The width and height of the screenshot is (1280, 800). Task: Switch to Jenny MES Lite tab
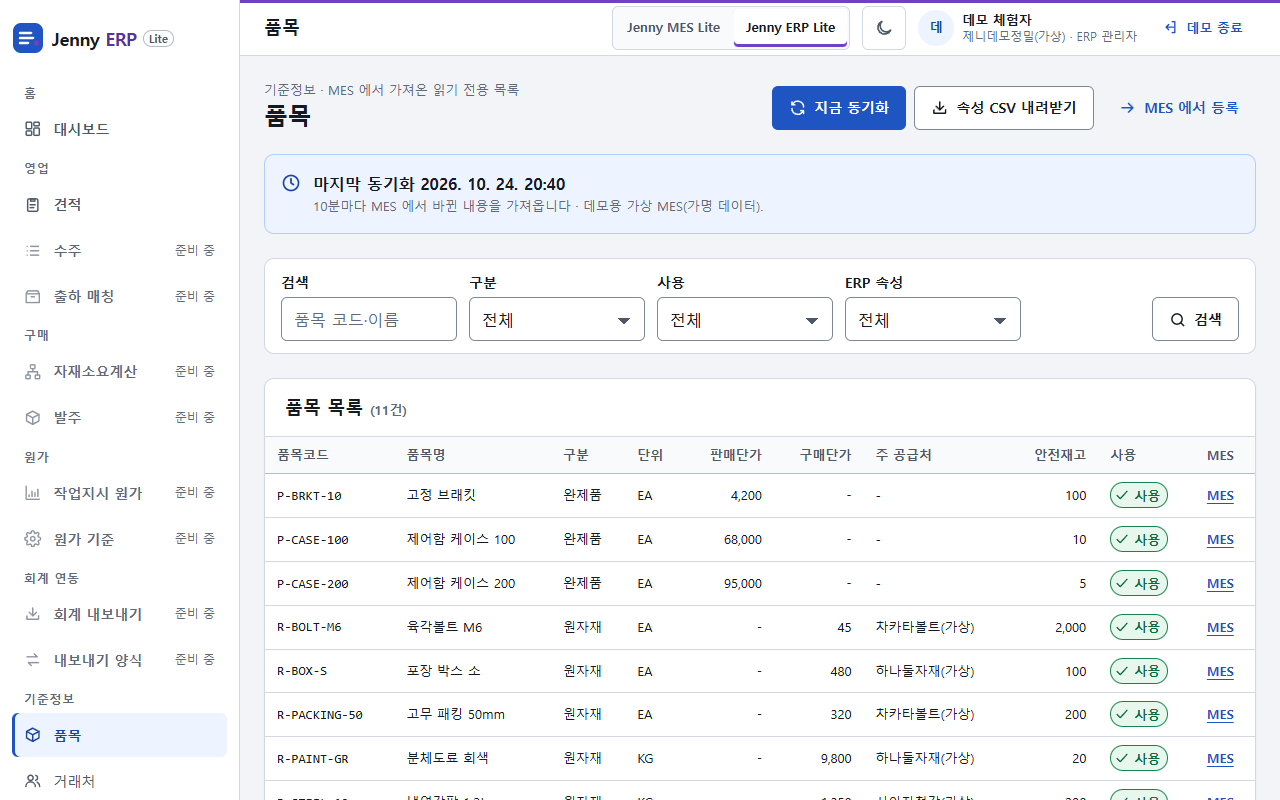point(673,28)
